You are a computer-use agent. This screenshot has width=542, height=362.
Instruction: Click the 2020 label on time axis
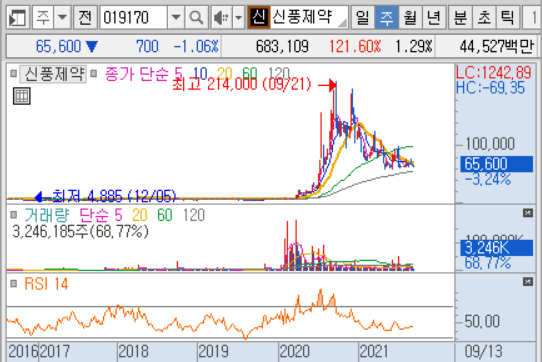tap(295, 352)
